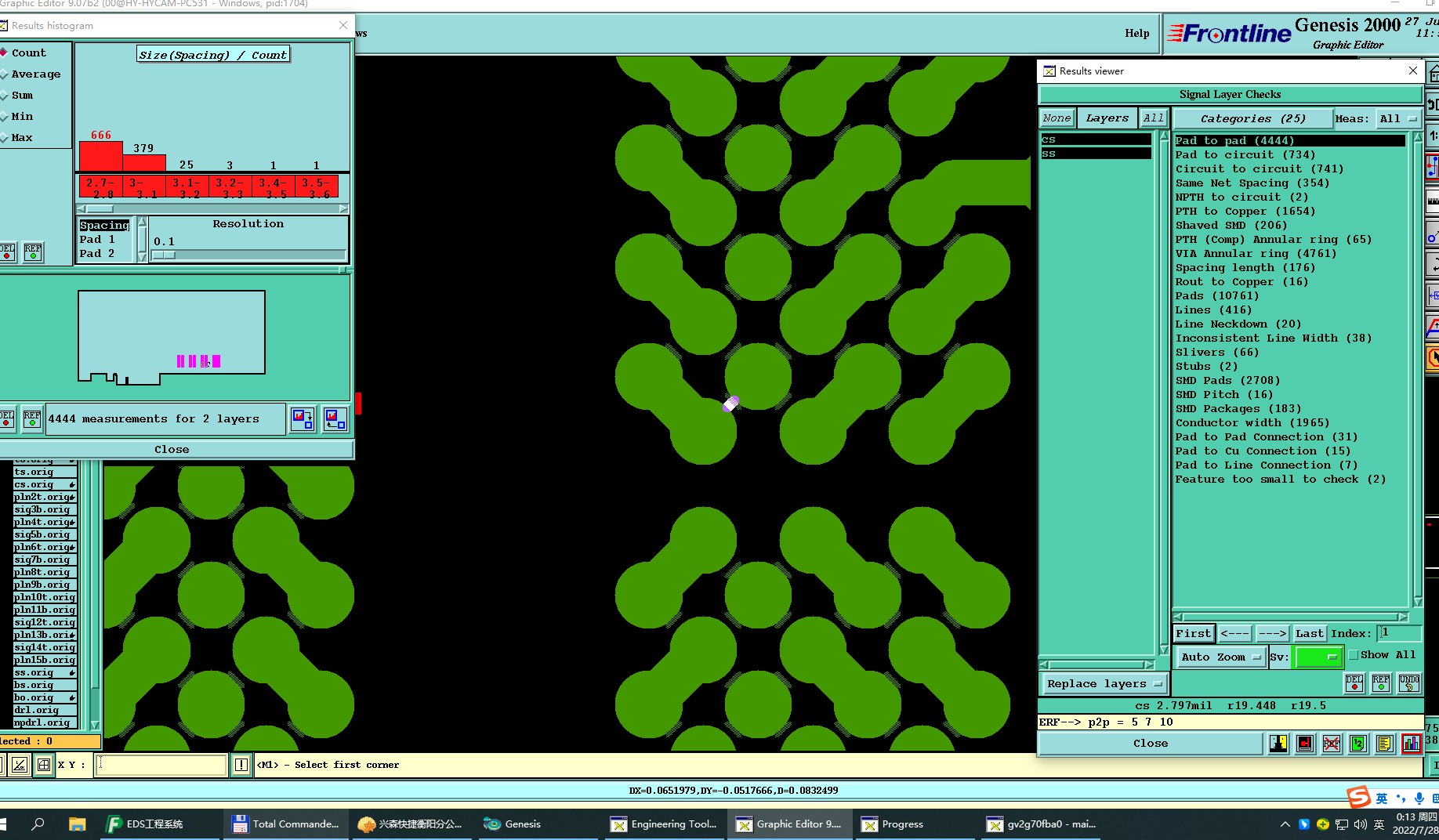Click the First navigation button
Image resolution: width=1439 pixels, height=840 pixels.
pos(1193,633)
